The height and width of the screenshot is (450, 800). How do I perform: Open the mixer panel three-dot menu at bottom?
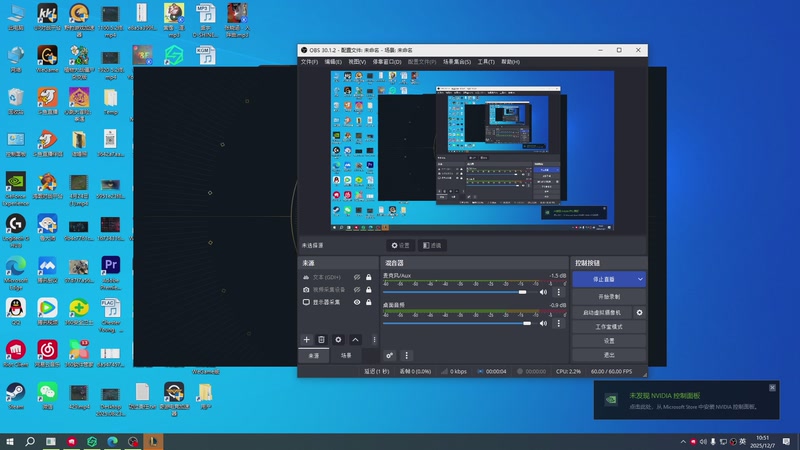point(407,356)
